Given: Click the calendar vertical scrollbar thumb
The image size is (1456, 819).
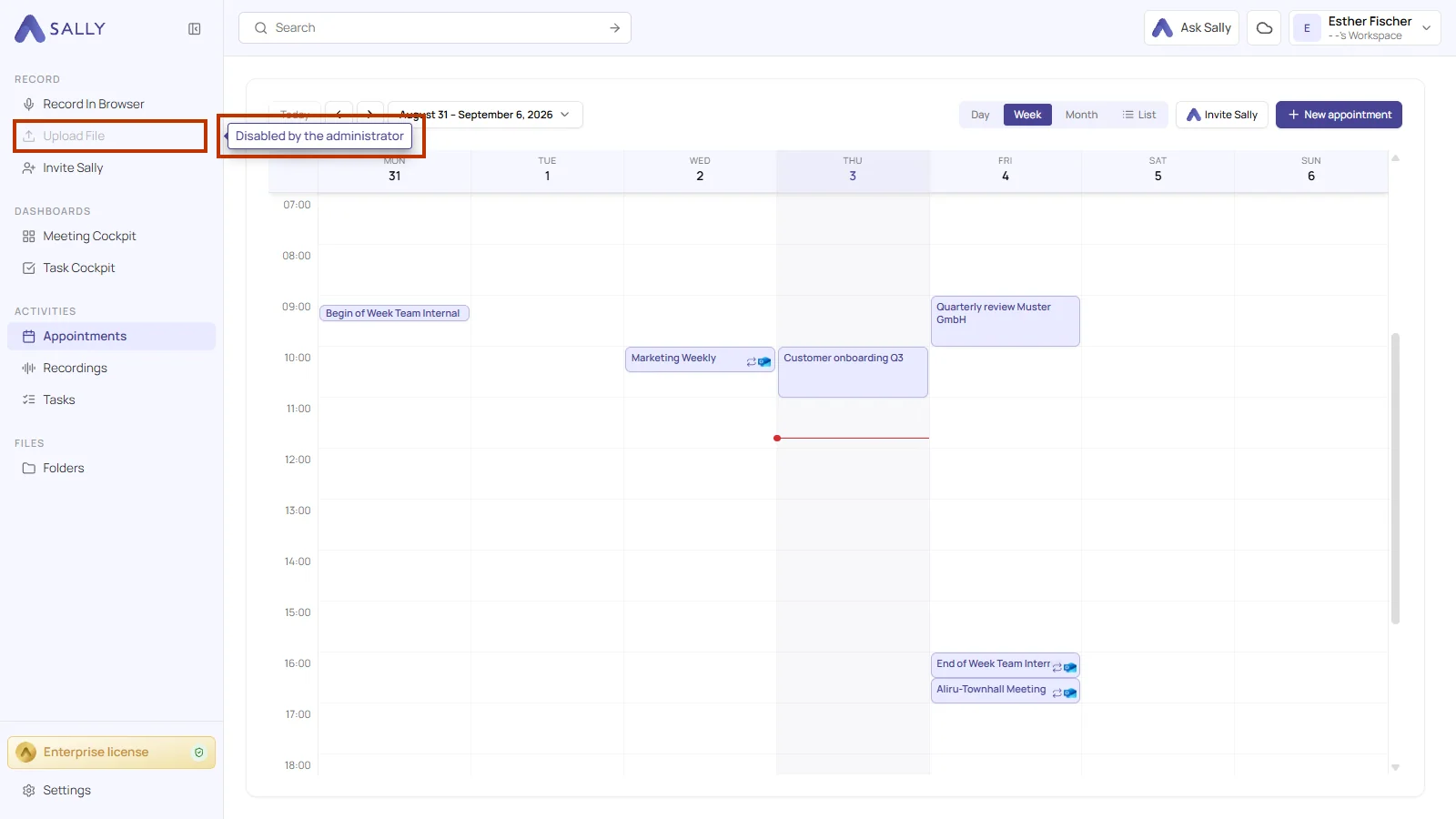Looking at the screenshot, I should tap(1395, 479).
